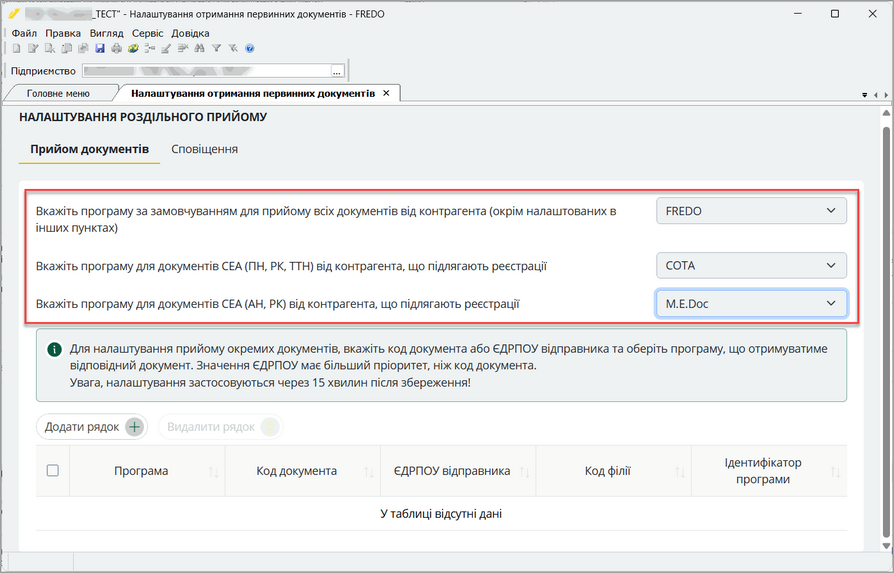Click the tab strip scroll-right arrow
This screenshot has height=573, width=894.
coord(886,95)
